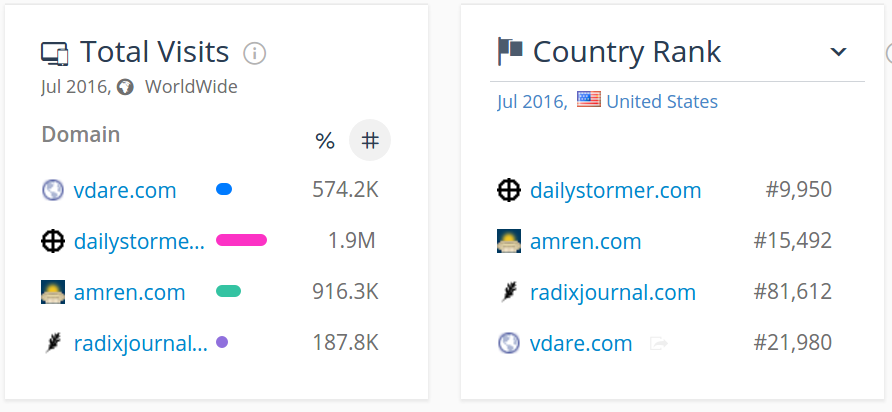Click the amren favicon in Total Visits
The image size is (892, 412).
(x=53, y=292)
